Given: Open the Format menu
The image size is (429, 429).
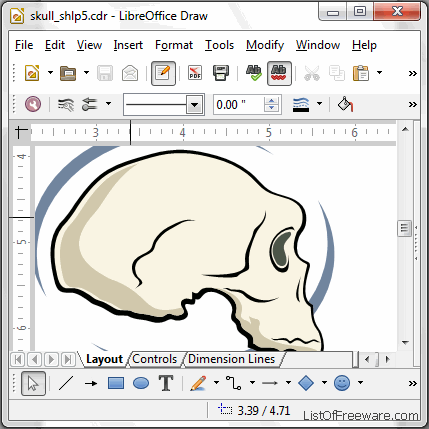Looking at the screenshot, I should click(x=174, y=45).
